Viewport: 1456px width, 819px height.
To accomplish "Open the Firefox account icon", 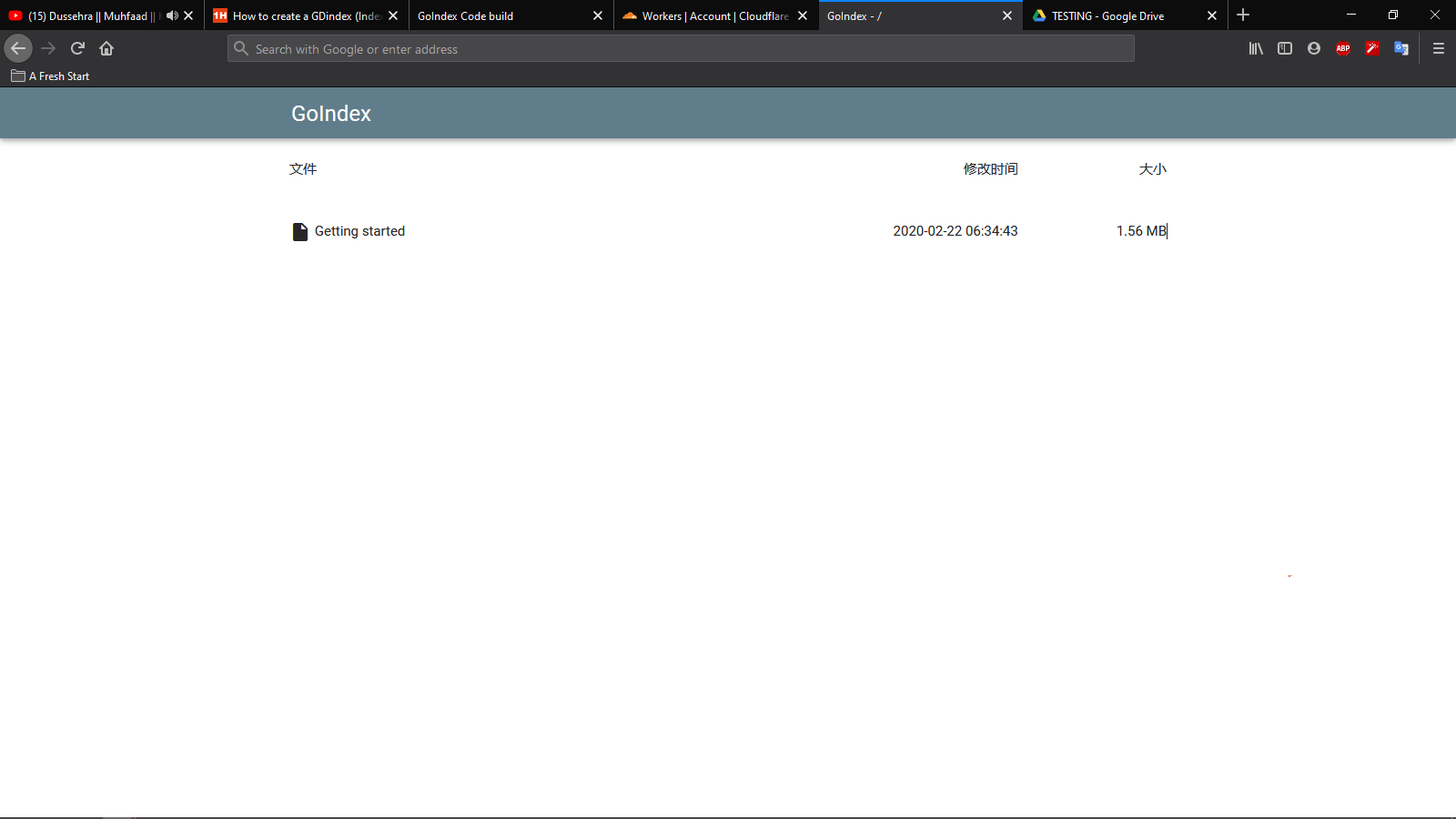I will [x=1314, y=48].
